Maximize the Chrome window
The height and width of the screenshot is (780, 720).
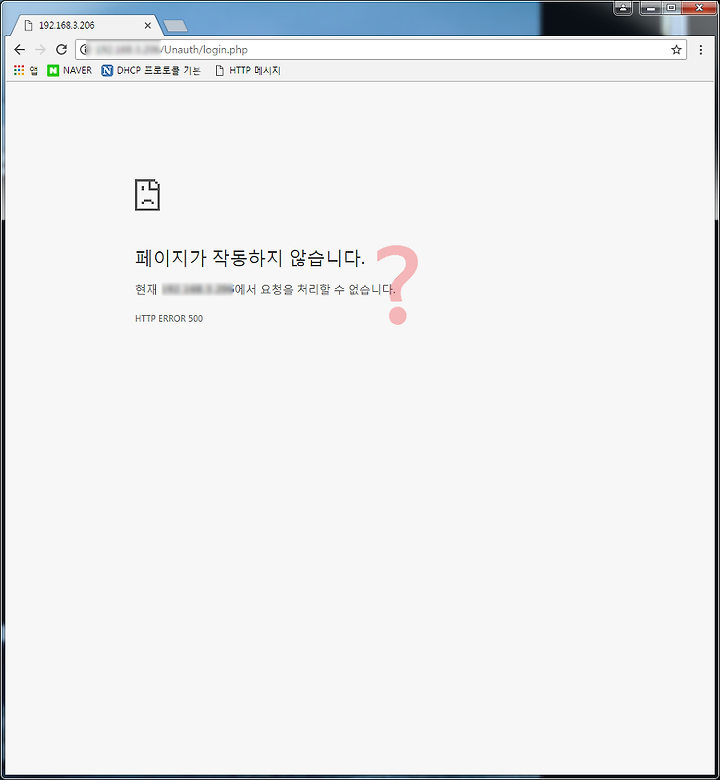(671, 8)
